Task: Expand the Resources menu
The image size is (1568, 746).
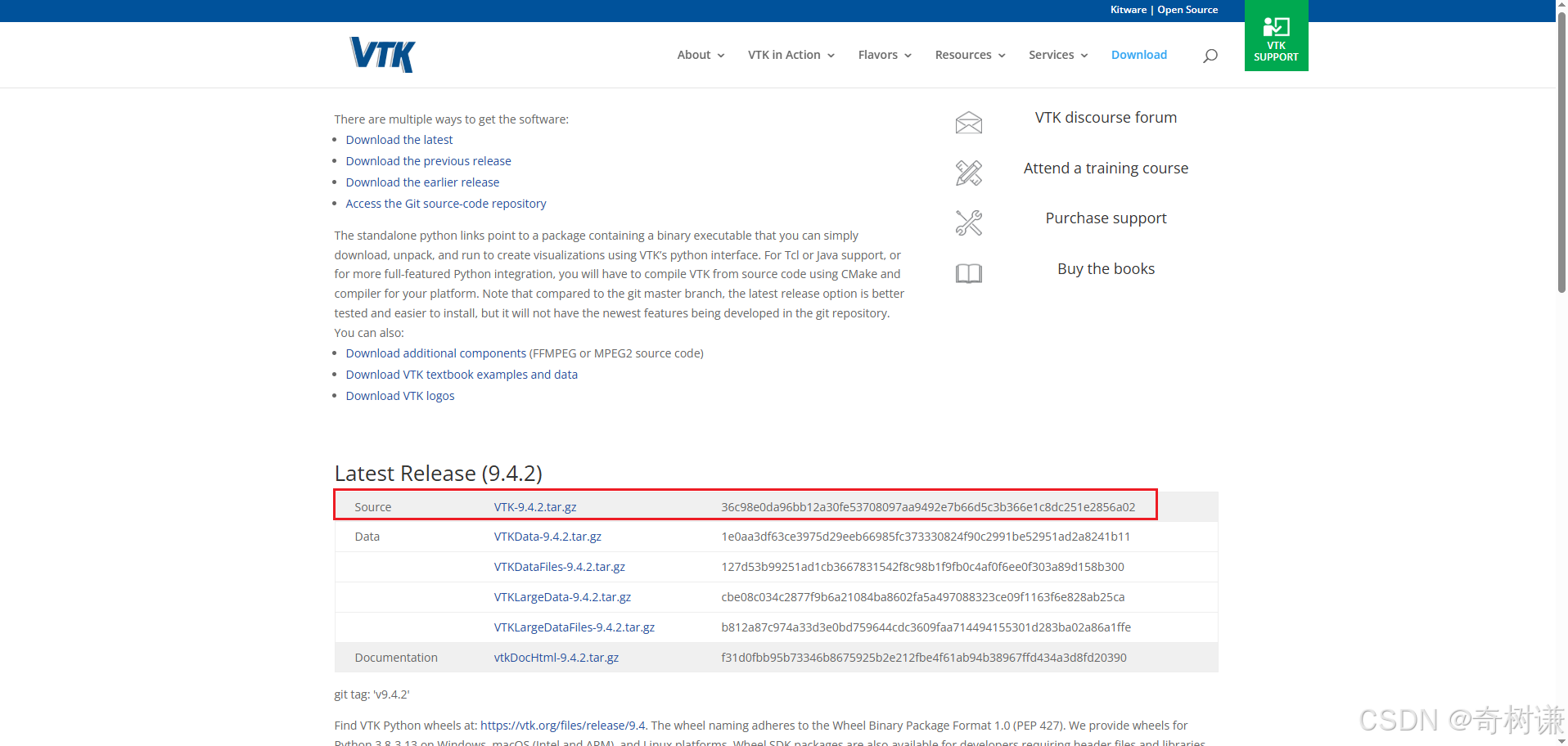Action: pos(970,55)
